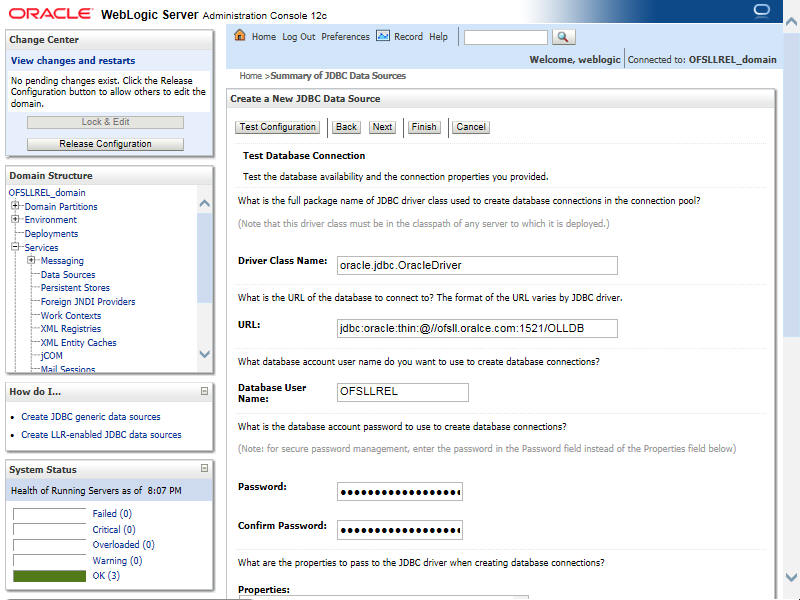
Task: Collapse the System Status panel
Action: 204,468
